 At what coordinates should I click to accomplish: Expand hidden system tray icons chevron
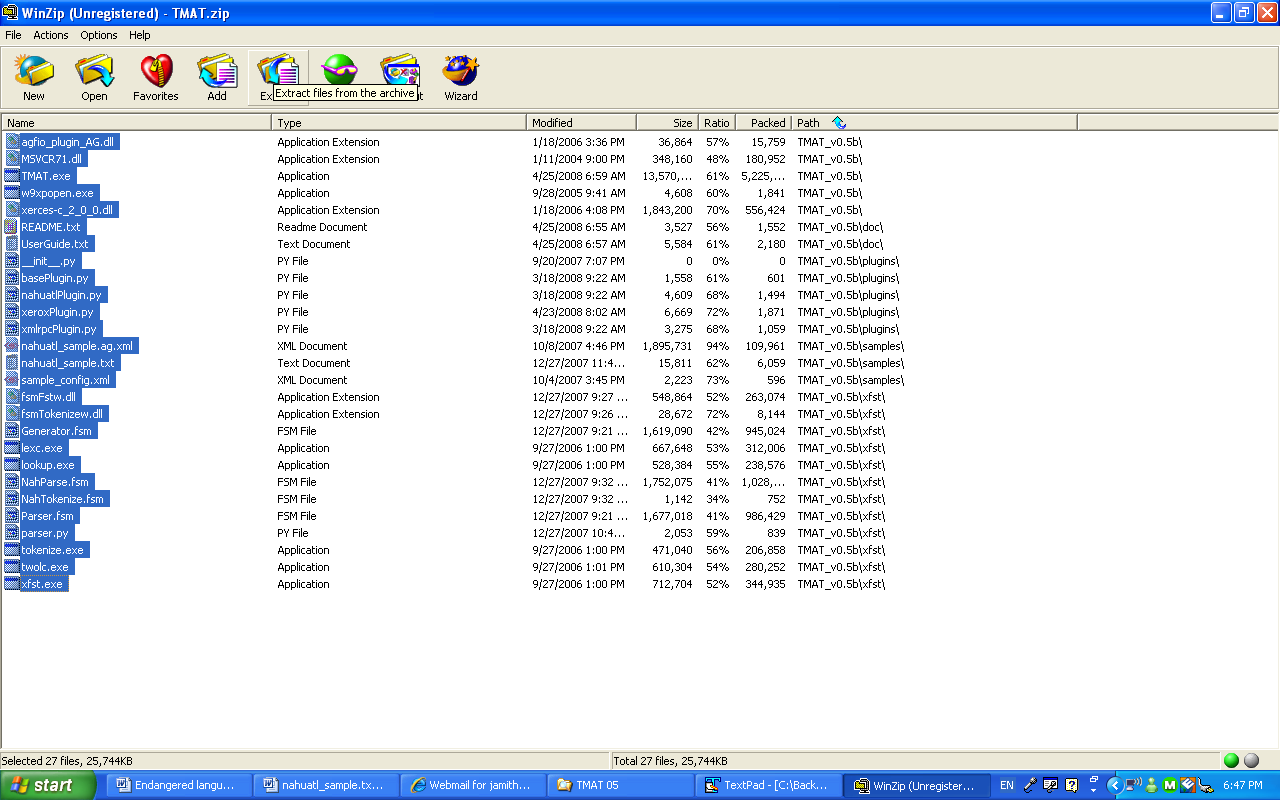pyautogui.click(x=1115, y=785)
